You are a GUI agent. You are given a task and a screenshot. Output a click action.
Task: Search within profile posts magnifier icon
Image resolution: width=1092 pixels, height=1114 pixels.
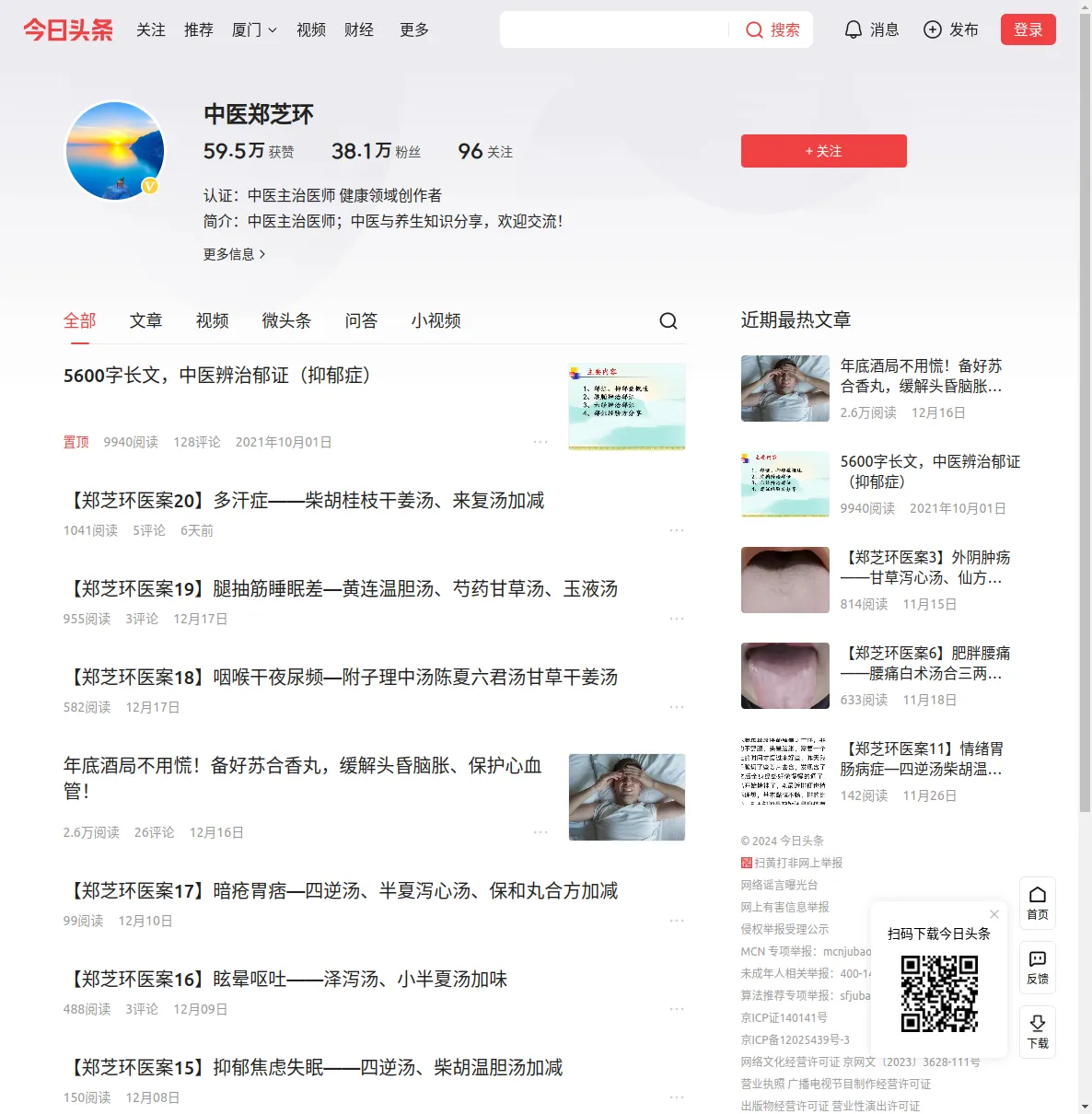tap(668, 320)
